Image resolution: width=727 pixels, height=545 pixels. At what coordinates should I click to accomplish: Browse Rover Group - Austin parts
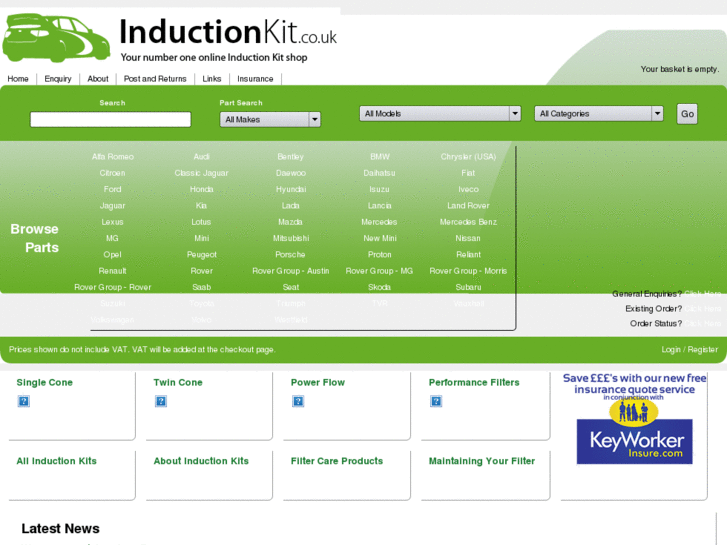click(291, 271)
